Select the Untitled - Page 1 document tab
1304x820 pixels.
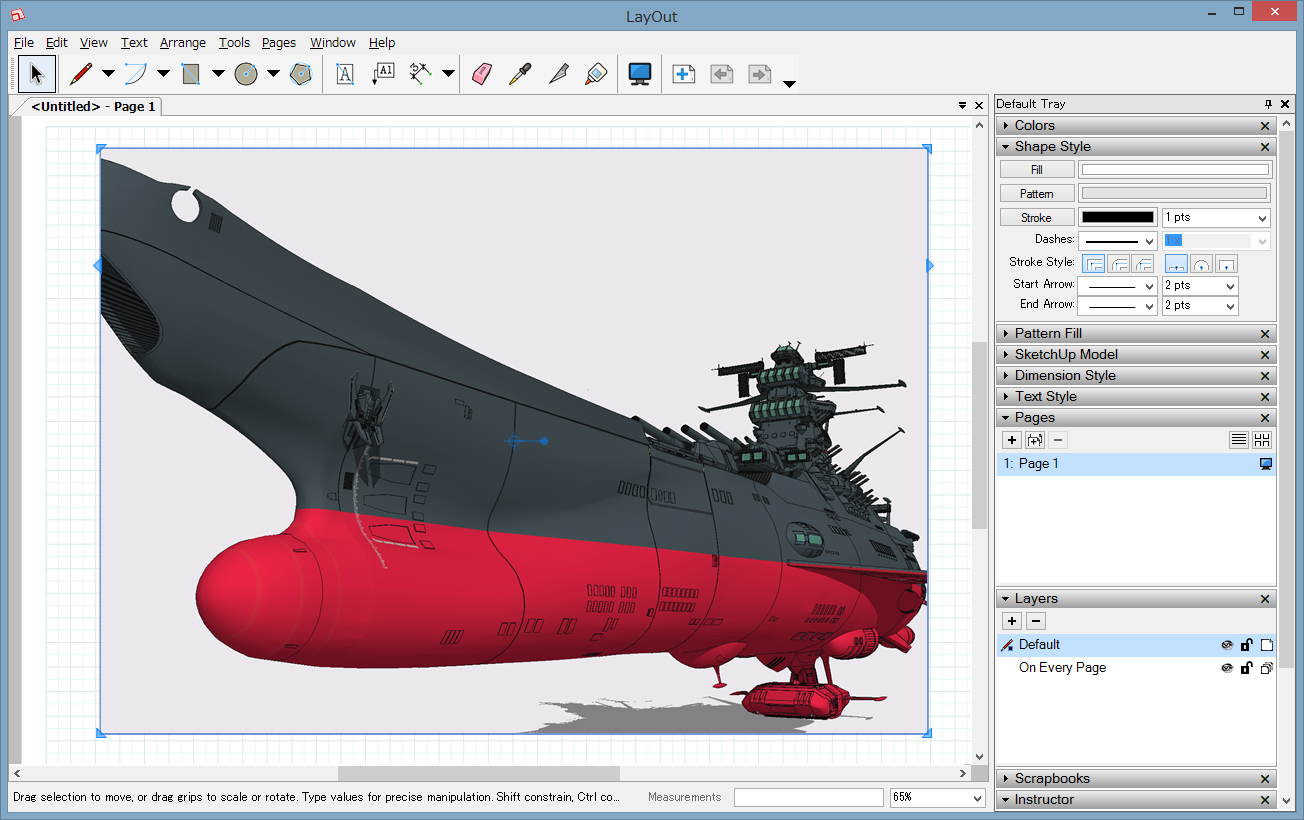pyautogui.click(x=93, y=106)
